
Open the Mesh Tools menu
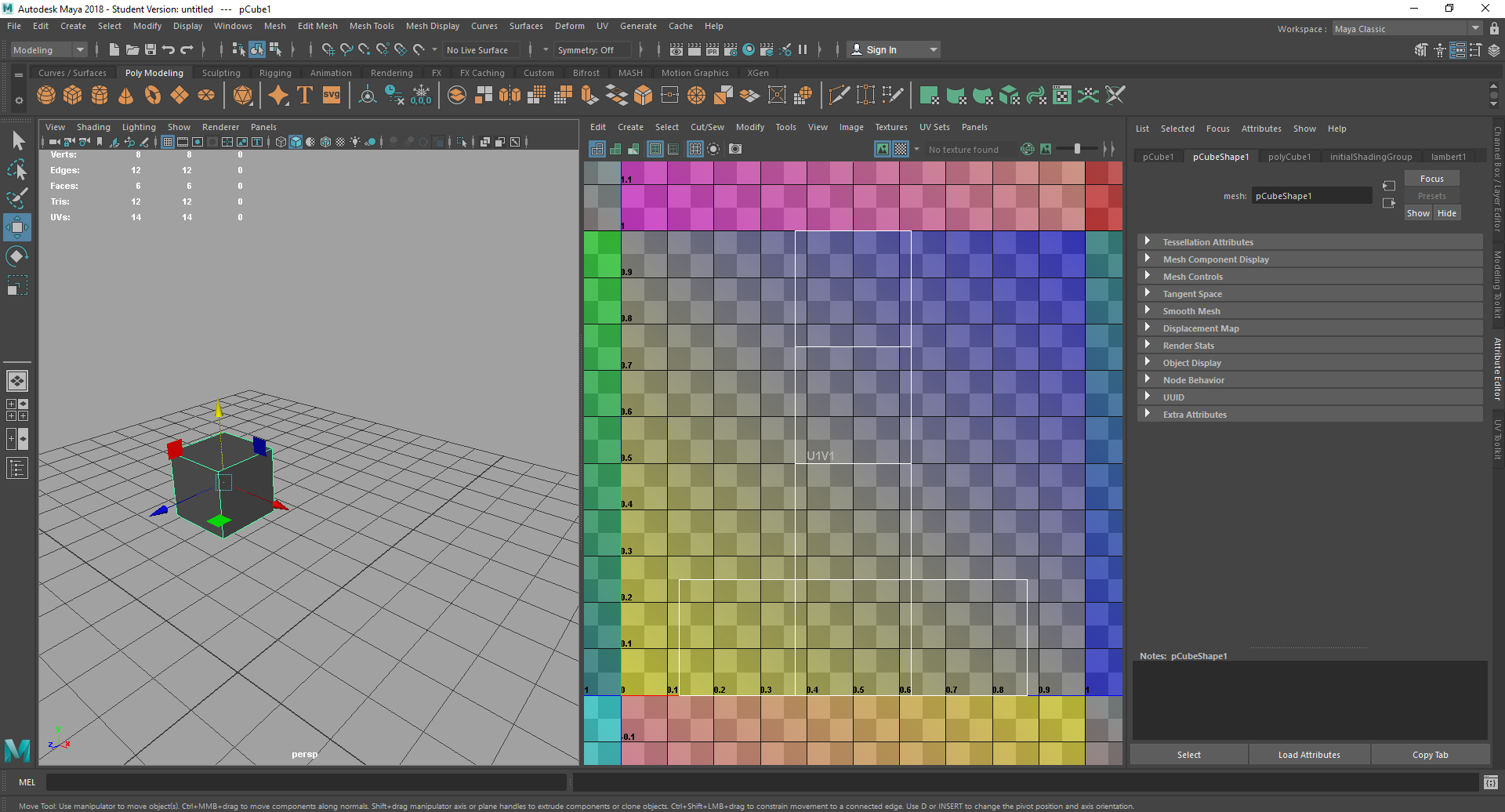point(372,26)
